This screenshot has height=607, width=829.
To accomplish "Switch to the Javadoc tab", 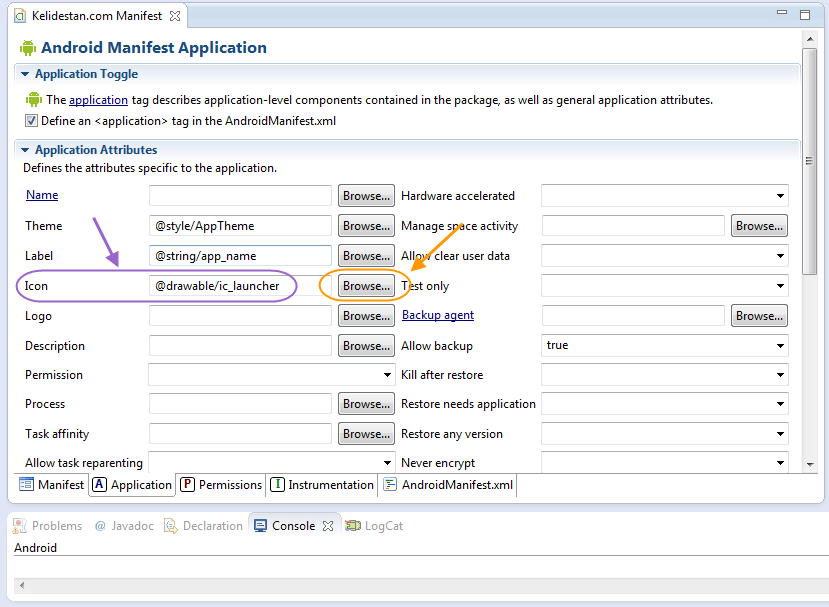I will [124, 526].
